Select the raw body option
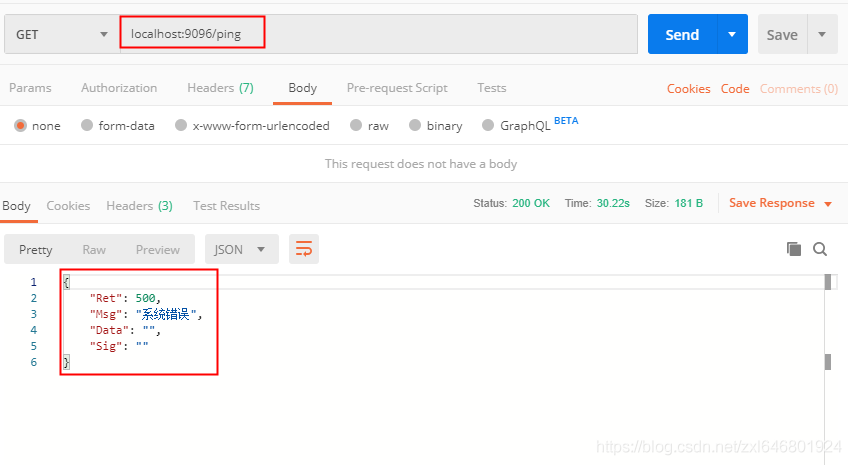The width and height of the screenshot is (851, 465). 355,126
